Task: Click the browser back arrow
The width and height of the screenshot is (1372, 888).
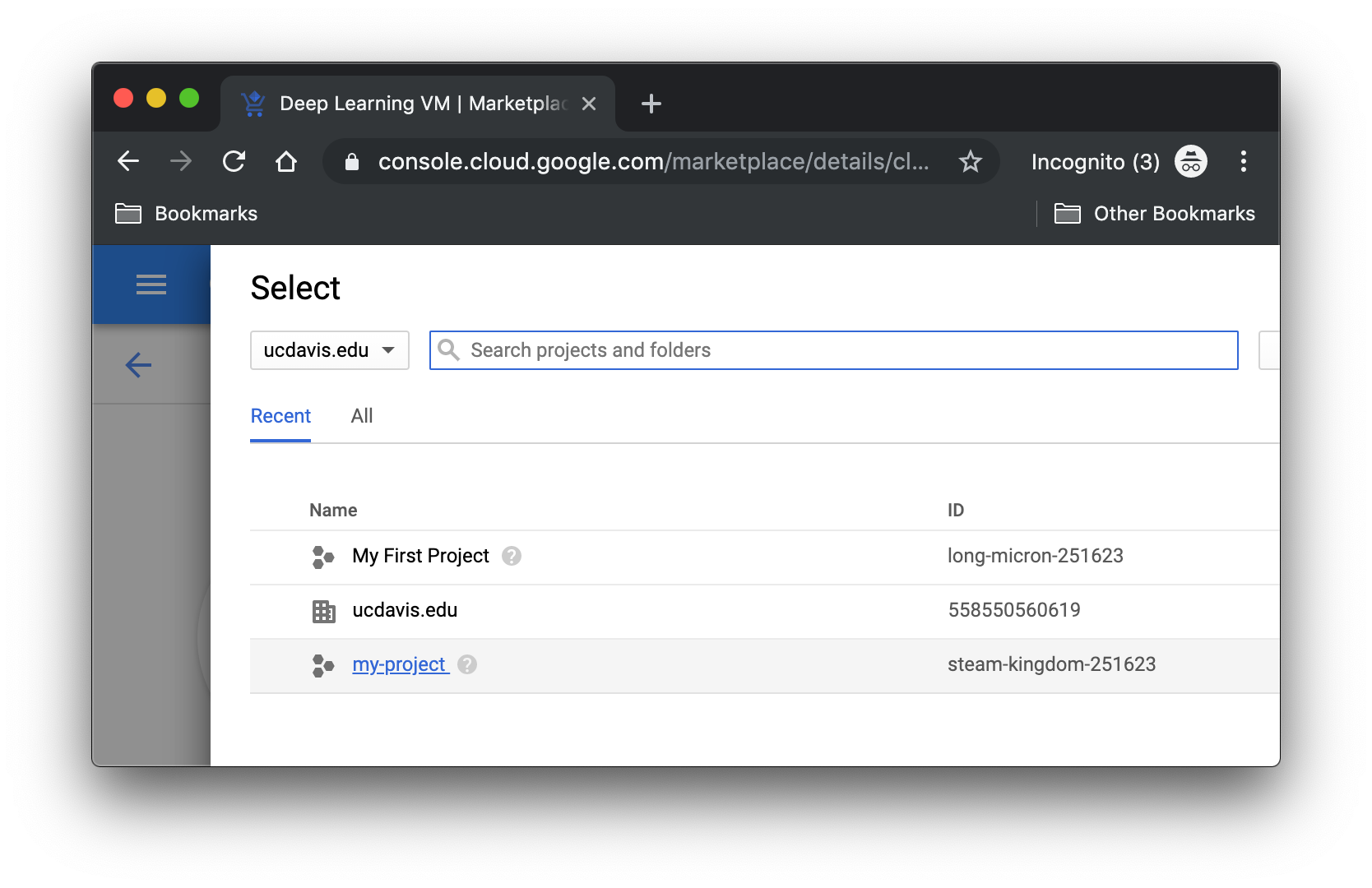Action: 128,161
